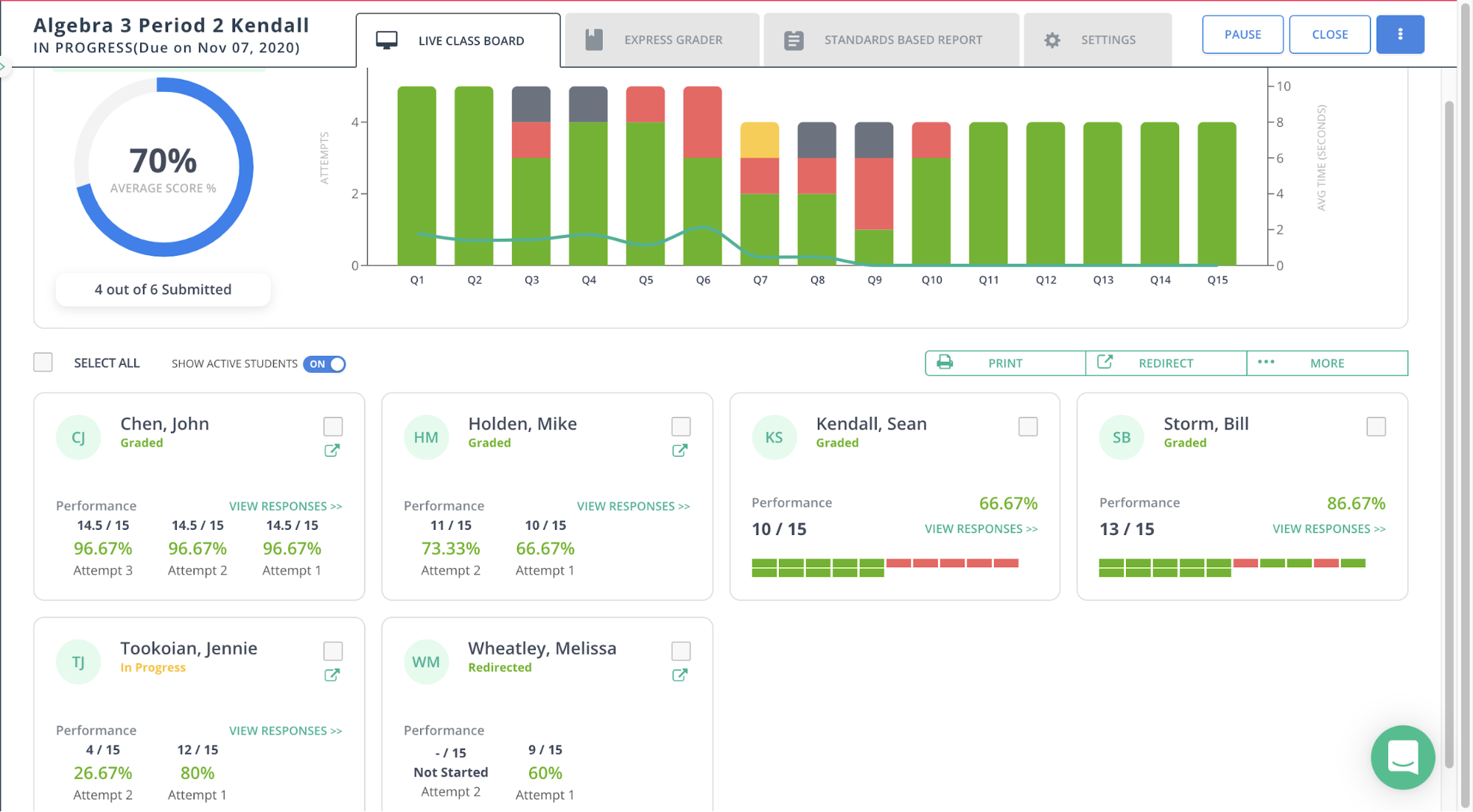Viewport: 1473px width, 812px height.
Task: Click the redirect icon on Wheatley, Melissa's card
Action: tap(680, 675)
